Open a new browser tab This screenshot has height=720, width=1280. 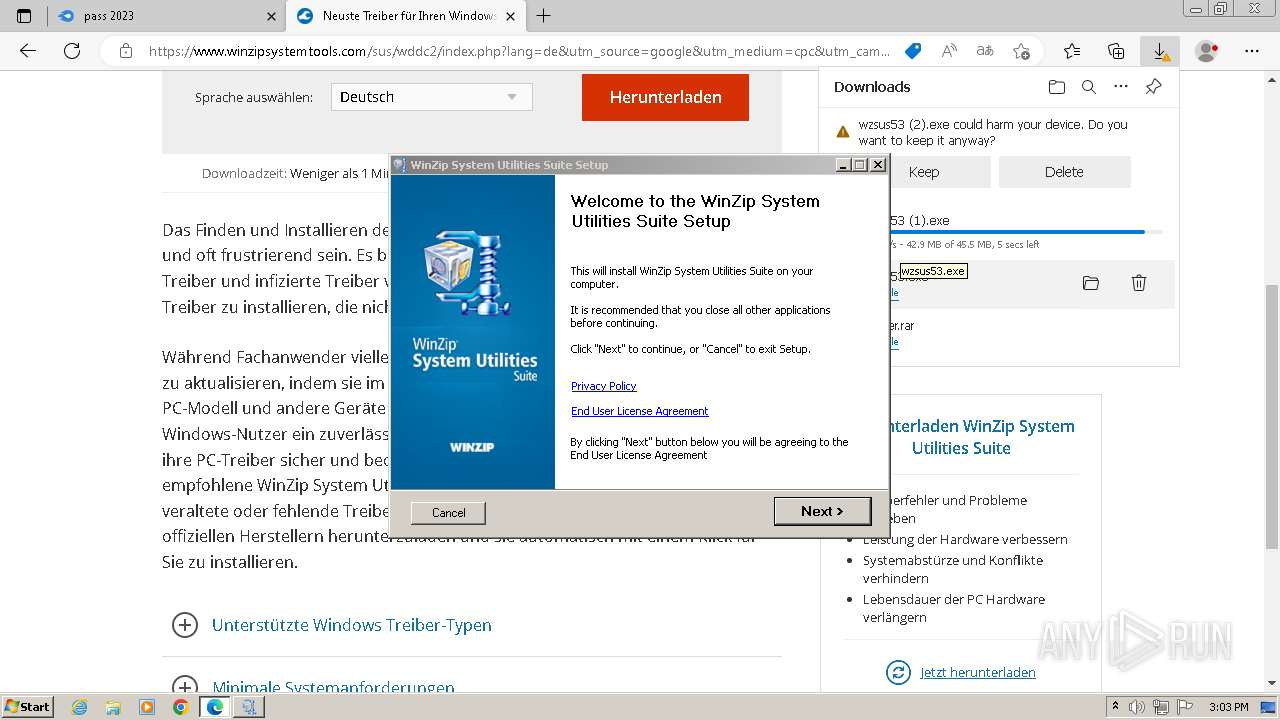[x=543, y=16]
